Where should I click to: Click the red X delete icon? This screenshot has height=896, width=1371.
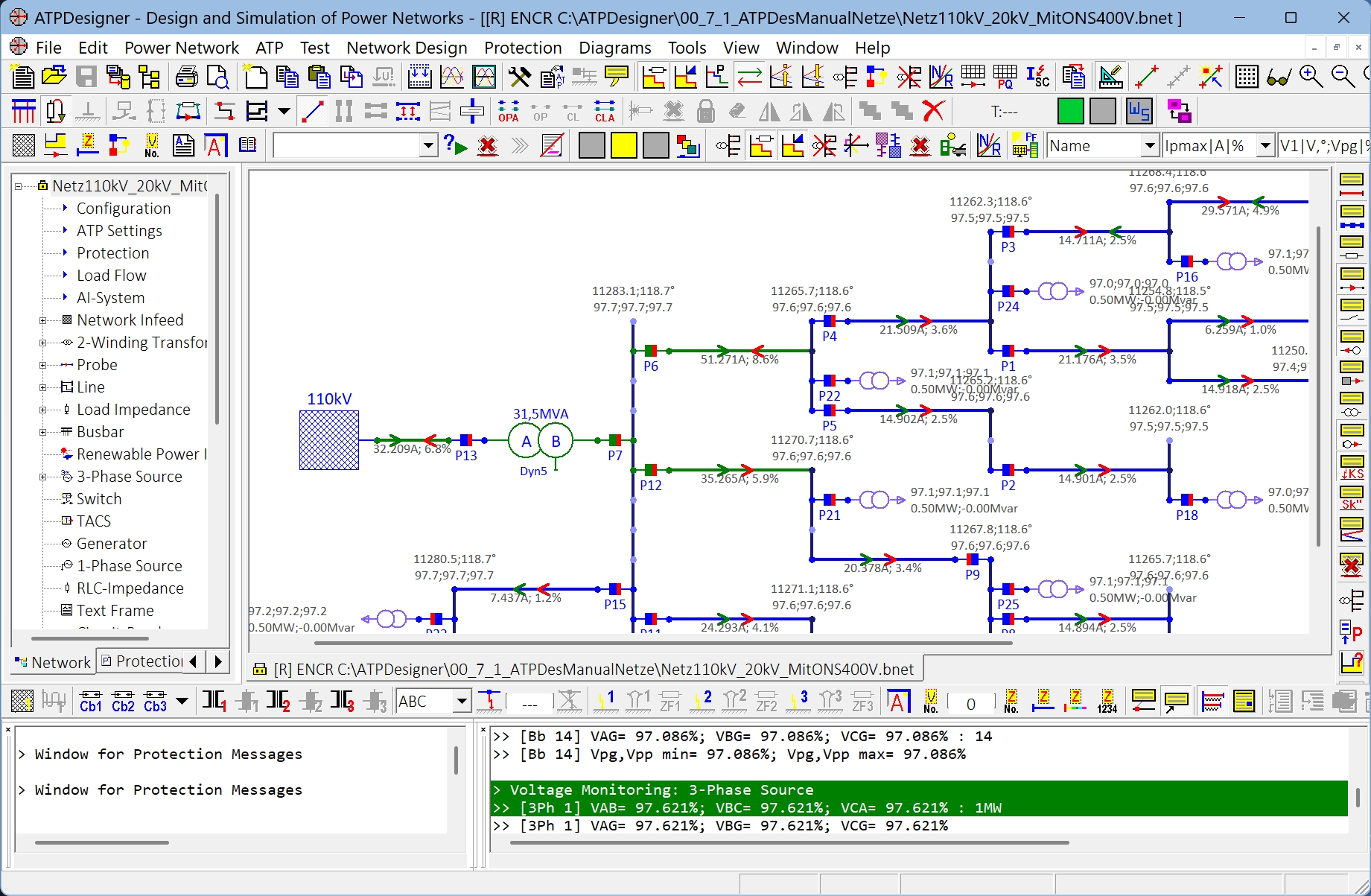click(x=933, y=112)
